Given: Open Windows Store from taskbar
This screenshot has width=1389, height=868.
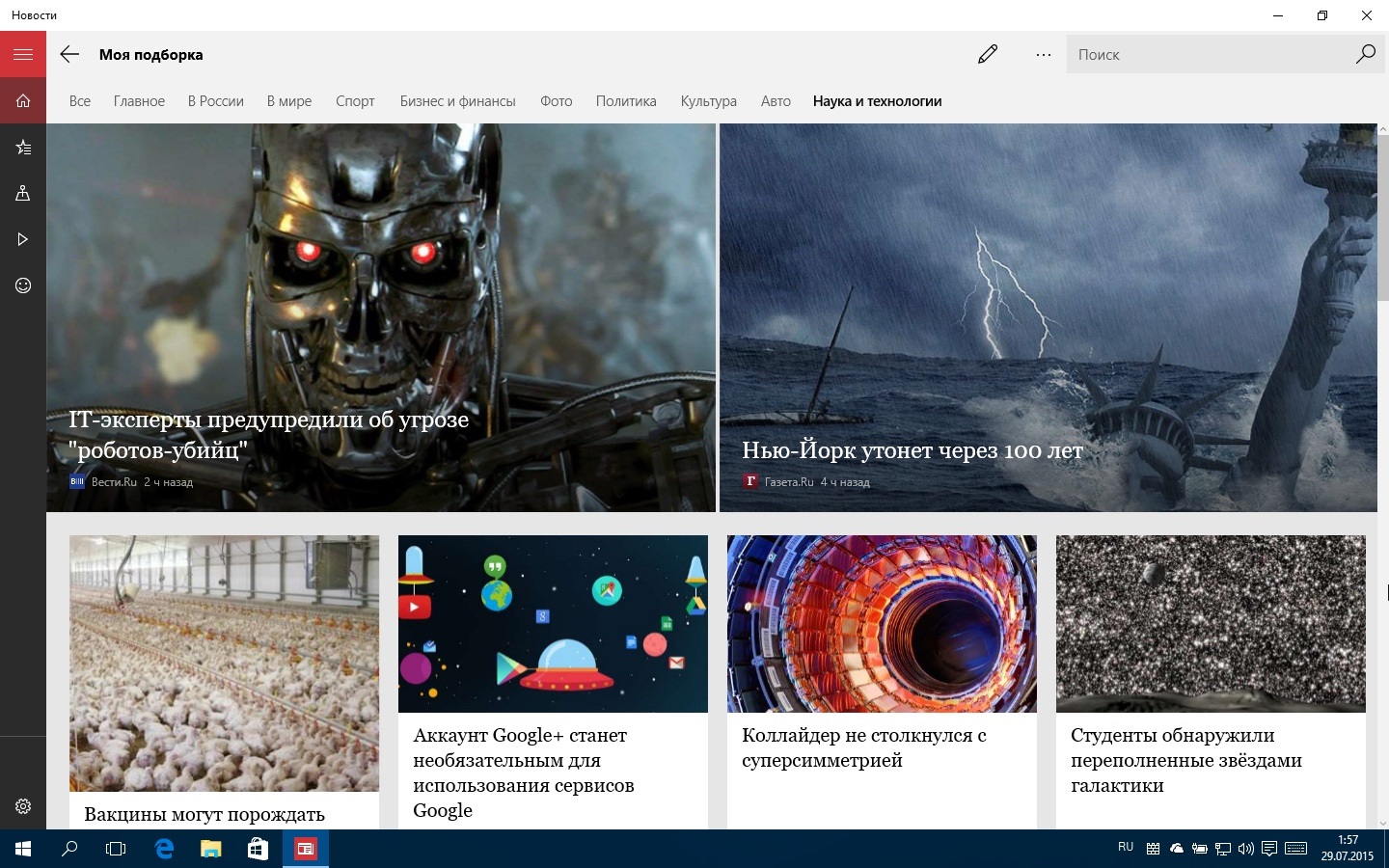Looking at the screenshot, I should (258, 849).
